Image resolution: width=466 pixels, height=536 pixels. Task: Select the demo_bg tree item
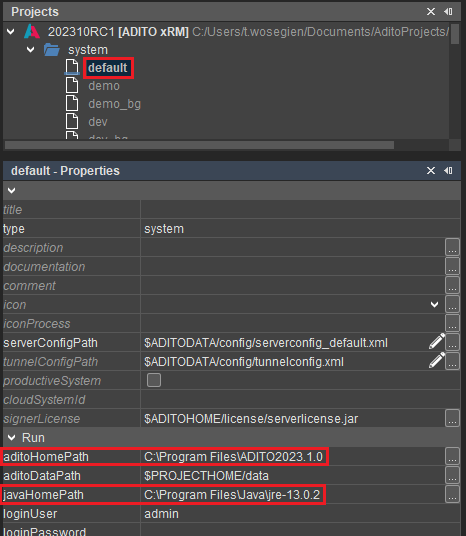coord(115,104)
